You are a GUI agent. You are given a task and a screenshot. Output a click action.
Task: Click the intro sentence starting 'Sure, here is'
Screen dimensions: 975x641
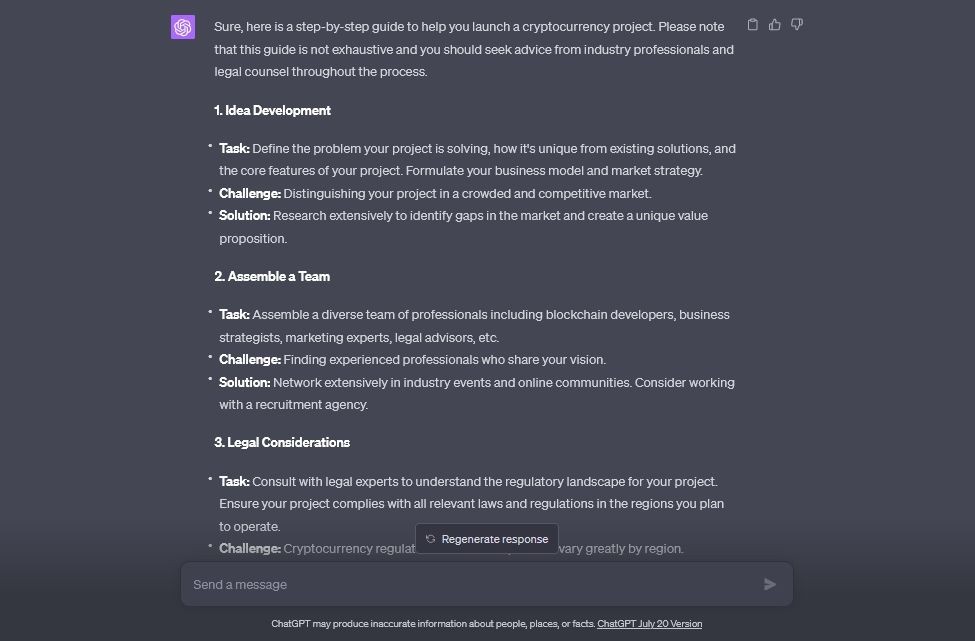474,49
